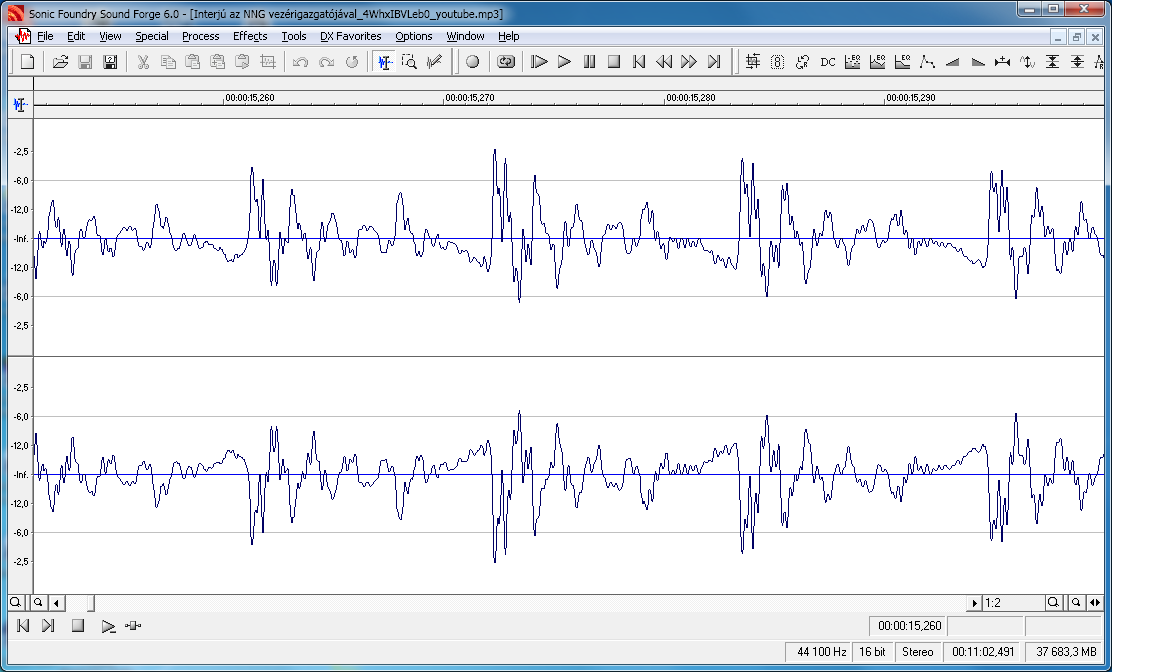Click the Paste clipboard icon
The image size is (1163, 672).
[193, 62]
